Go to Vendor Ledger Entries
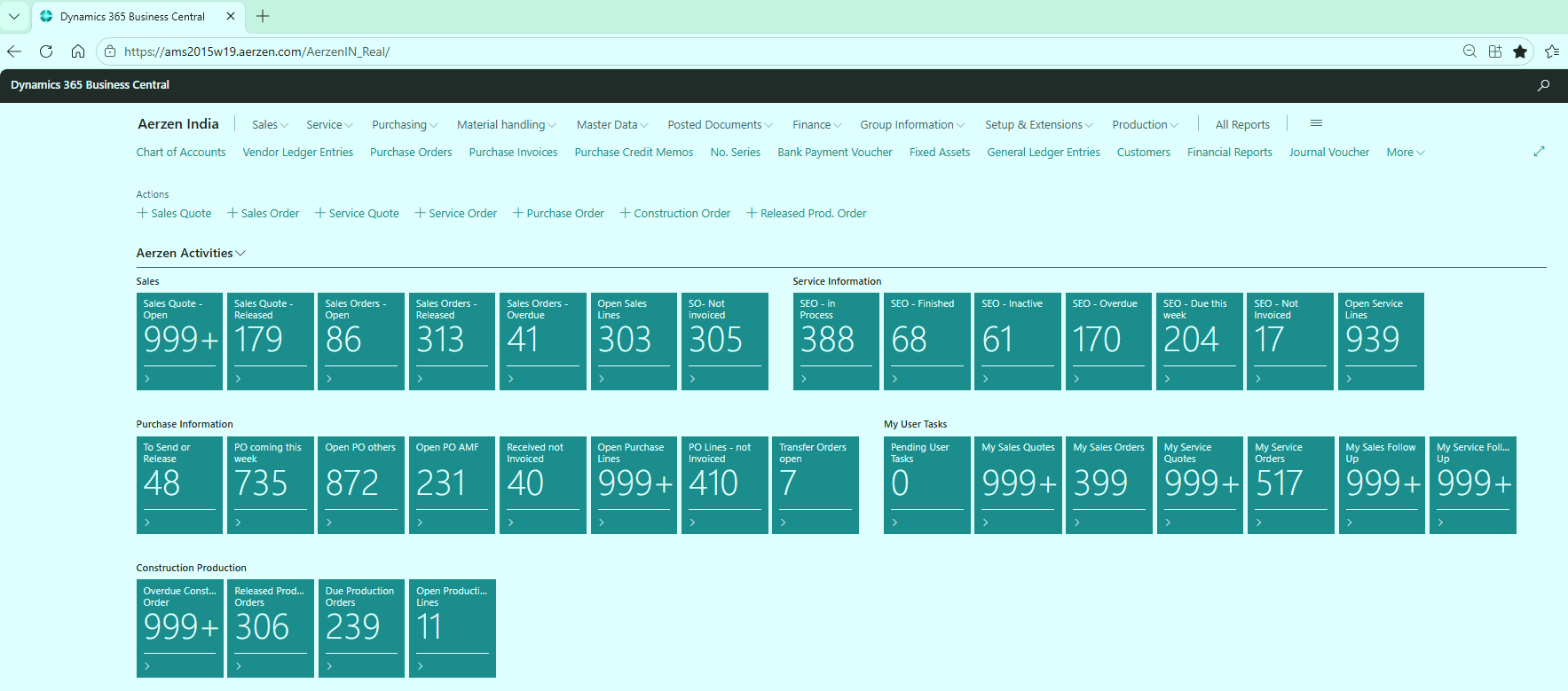This screenshot has height=691, width=1568. [x=298, y=153]
